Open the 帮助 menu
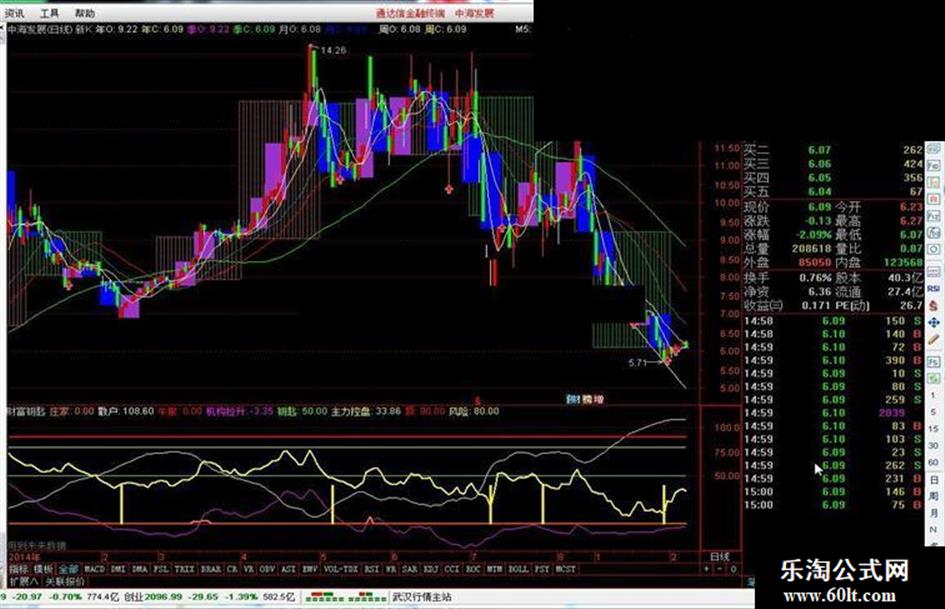 84,13
